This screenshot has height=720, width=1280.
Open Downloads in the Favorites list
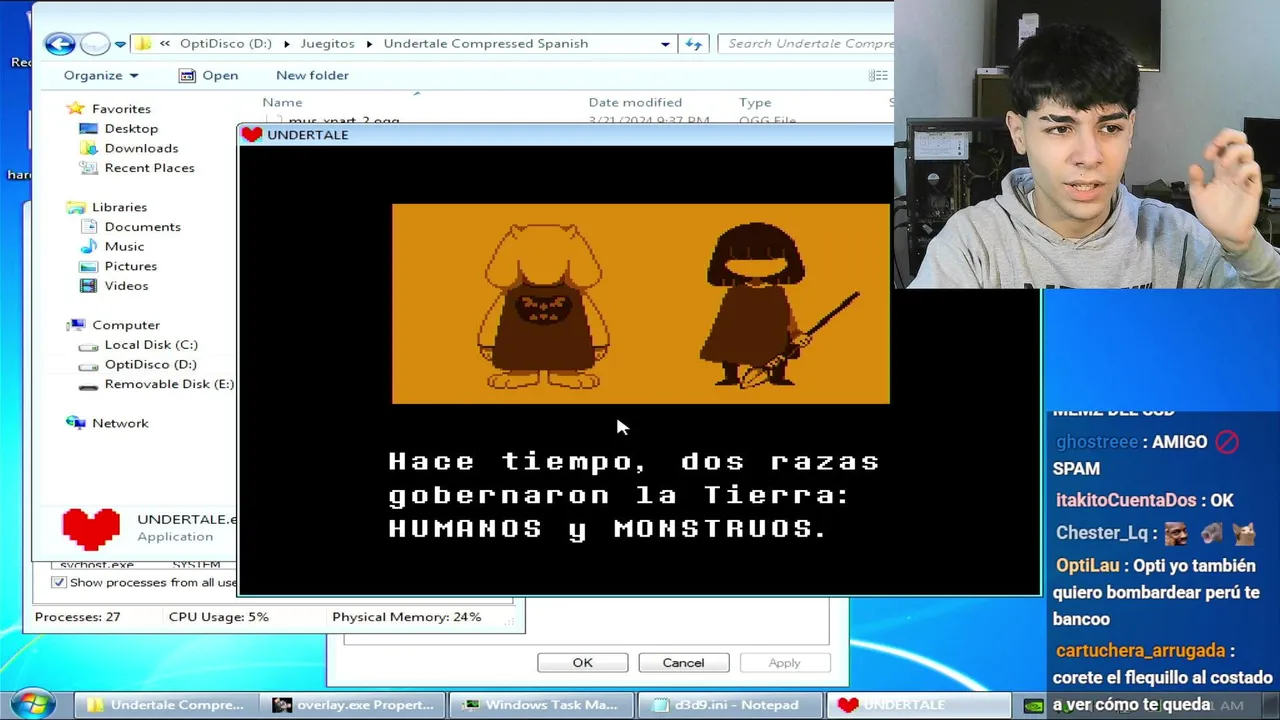141,148
